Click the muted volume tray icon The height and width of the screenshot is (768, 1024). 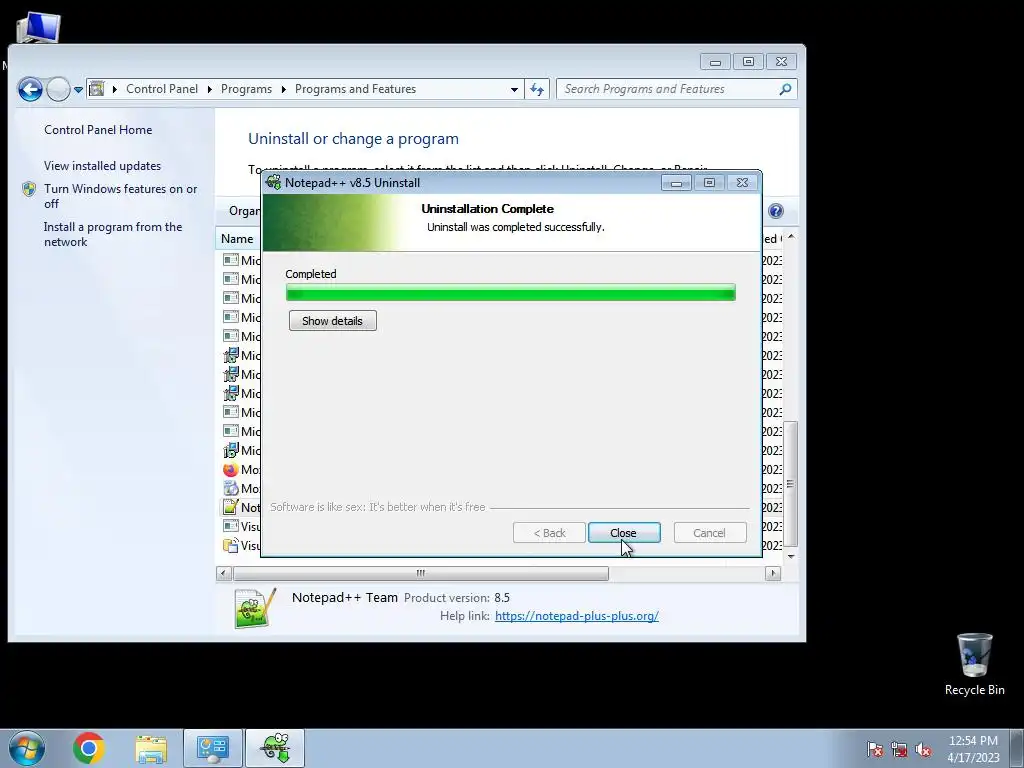[923, 749]
